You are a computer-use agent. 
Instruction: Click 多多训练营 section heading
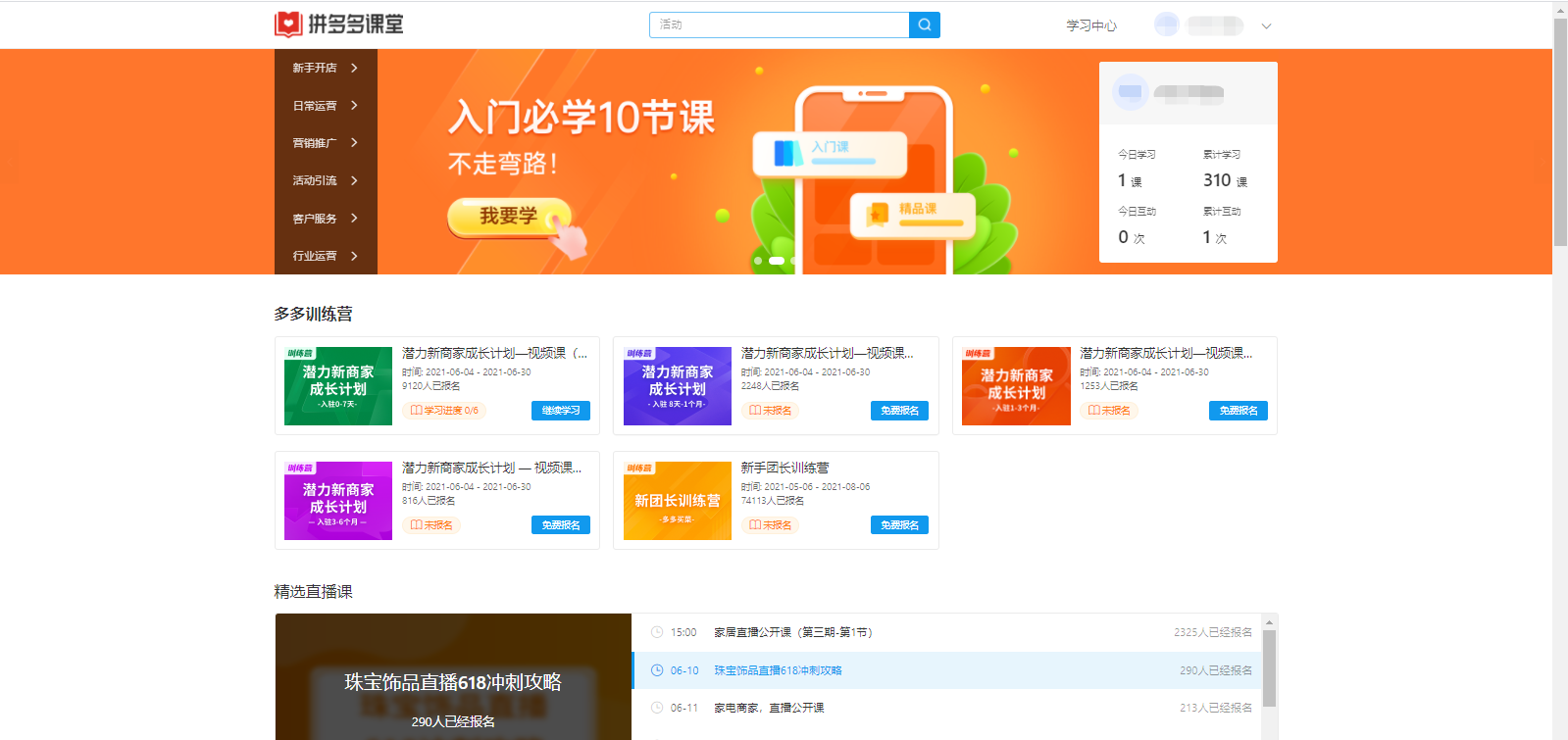click(x=314, y=314)
